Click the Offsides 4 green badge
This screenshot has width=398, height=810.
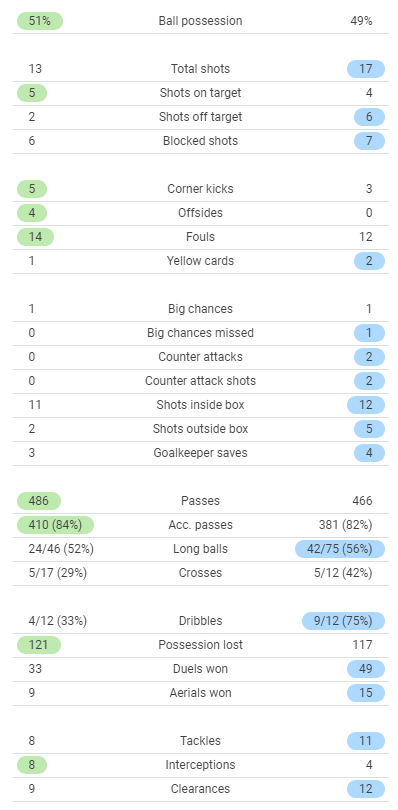tap(32, 213)
